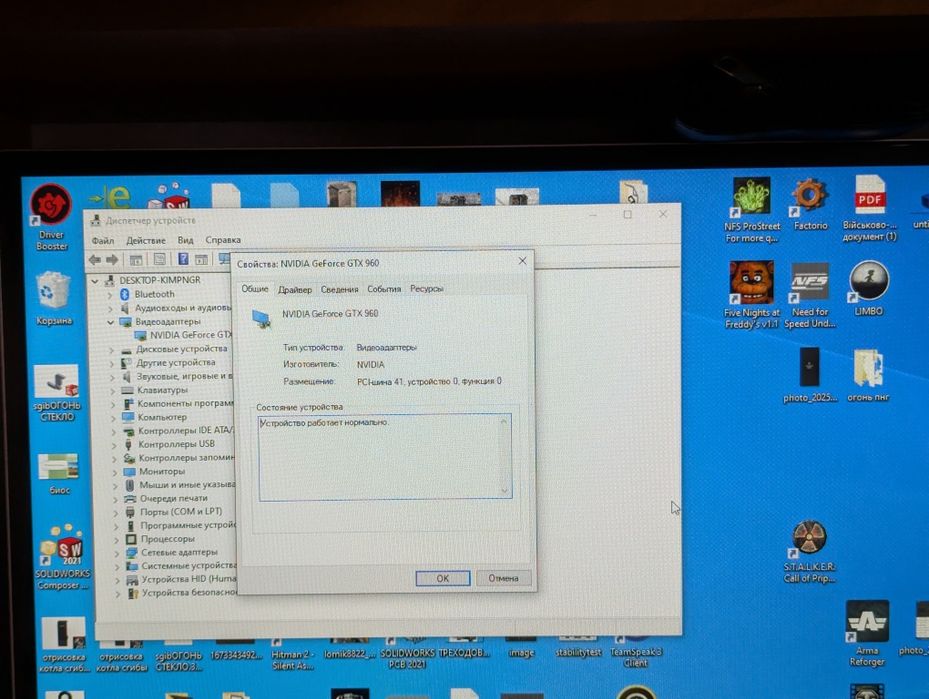
Task: Switch to the Драйвер tab
Action: [x=295, y=290]
